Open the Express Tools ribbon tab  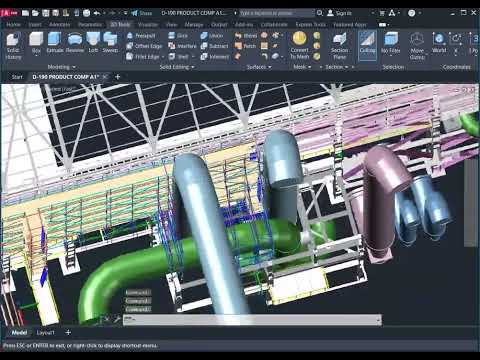tap(310, 24)
